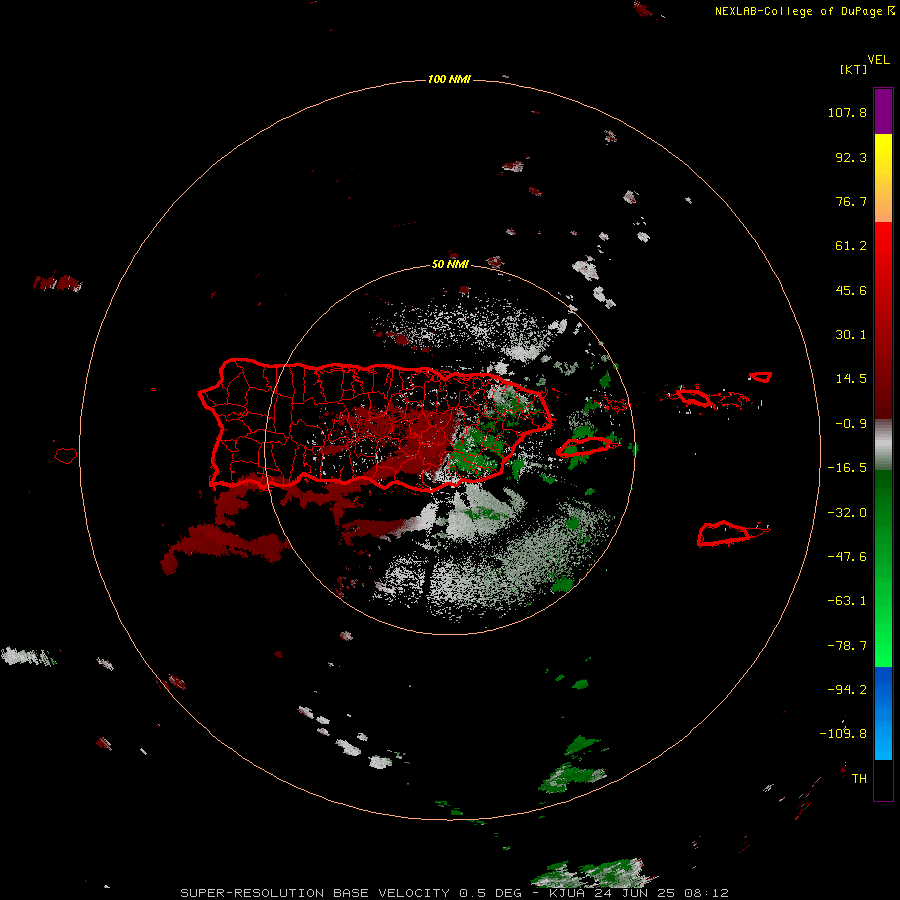Click the small Mona island outline at far west

point(66,456)
